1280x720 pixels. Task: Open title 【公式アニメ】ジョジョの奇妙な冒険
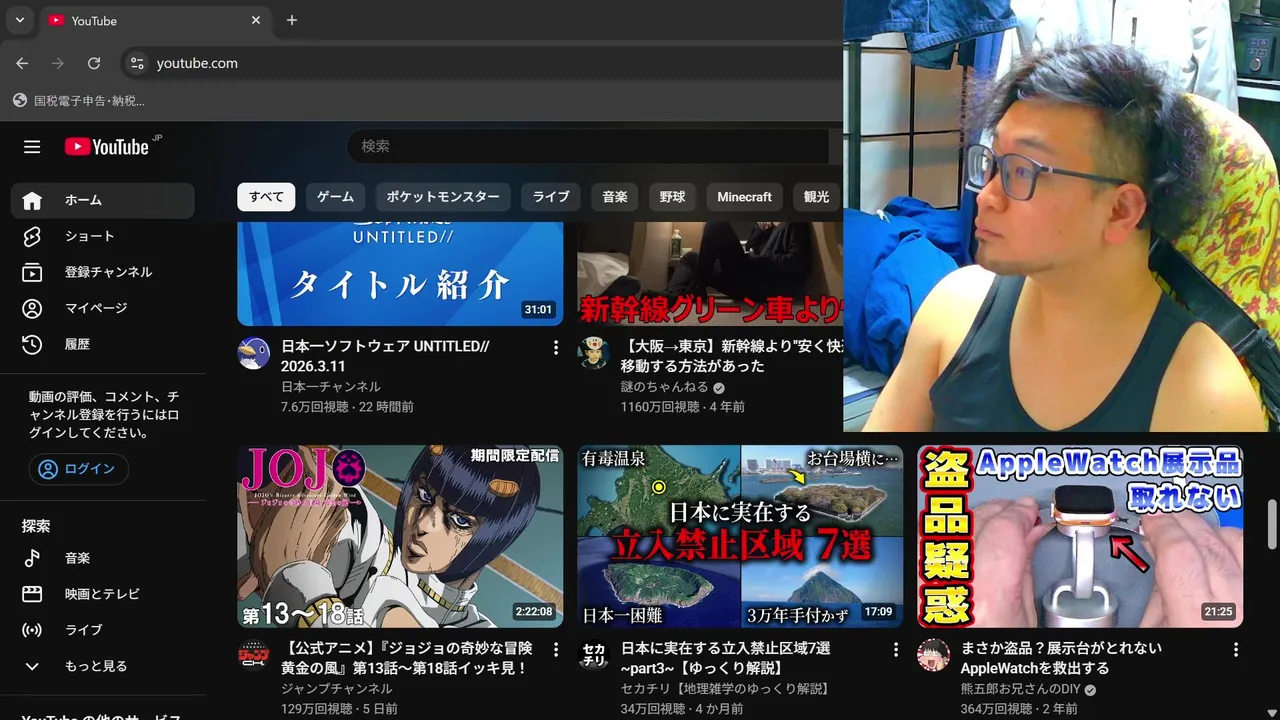(407, 658)
